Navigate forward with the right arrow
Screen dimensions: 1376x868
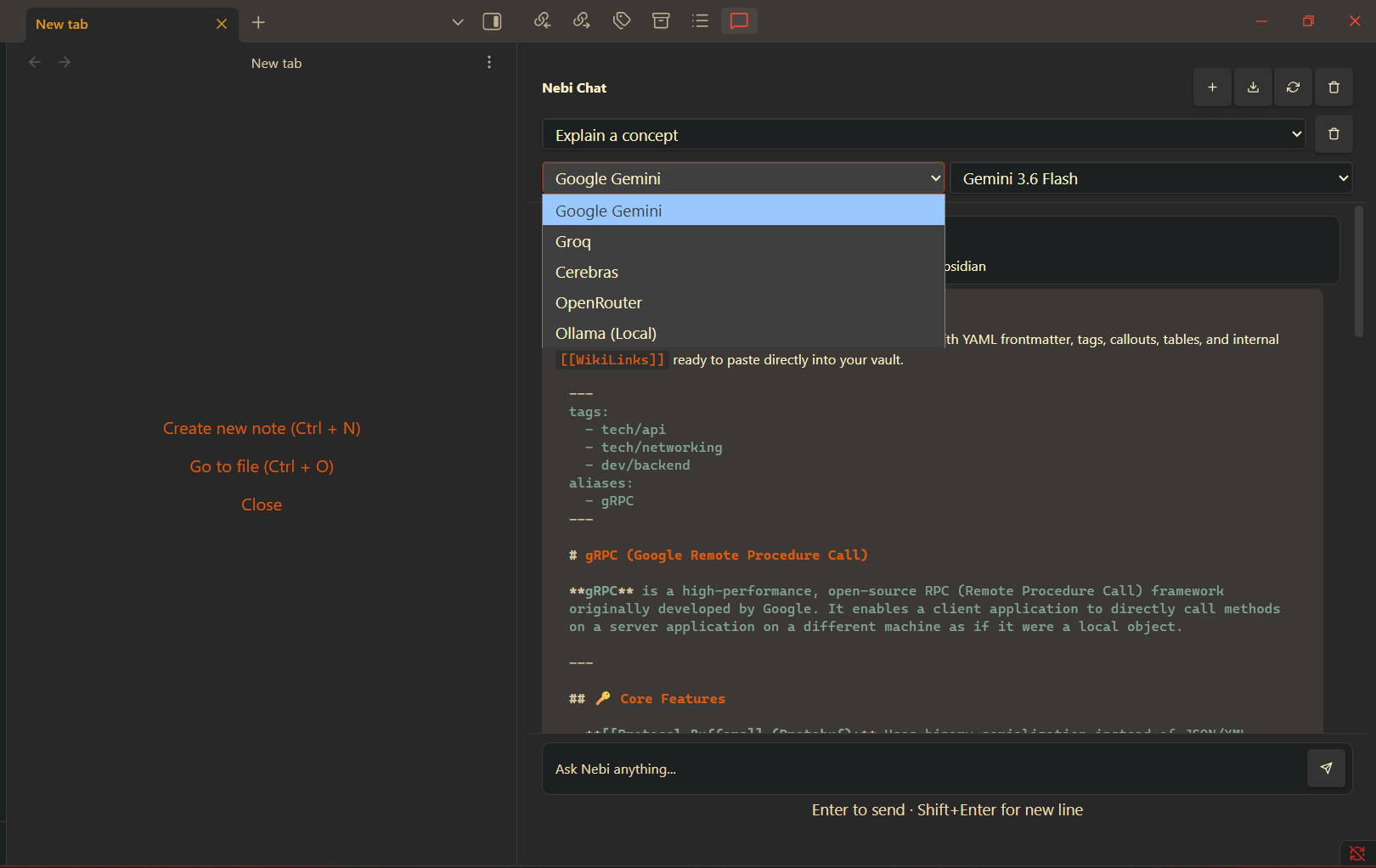point(65,62)
